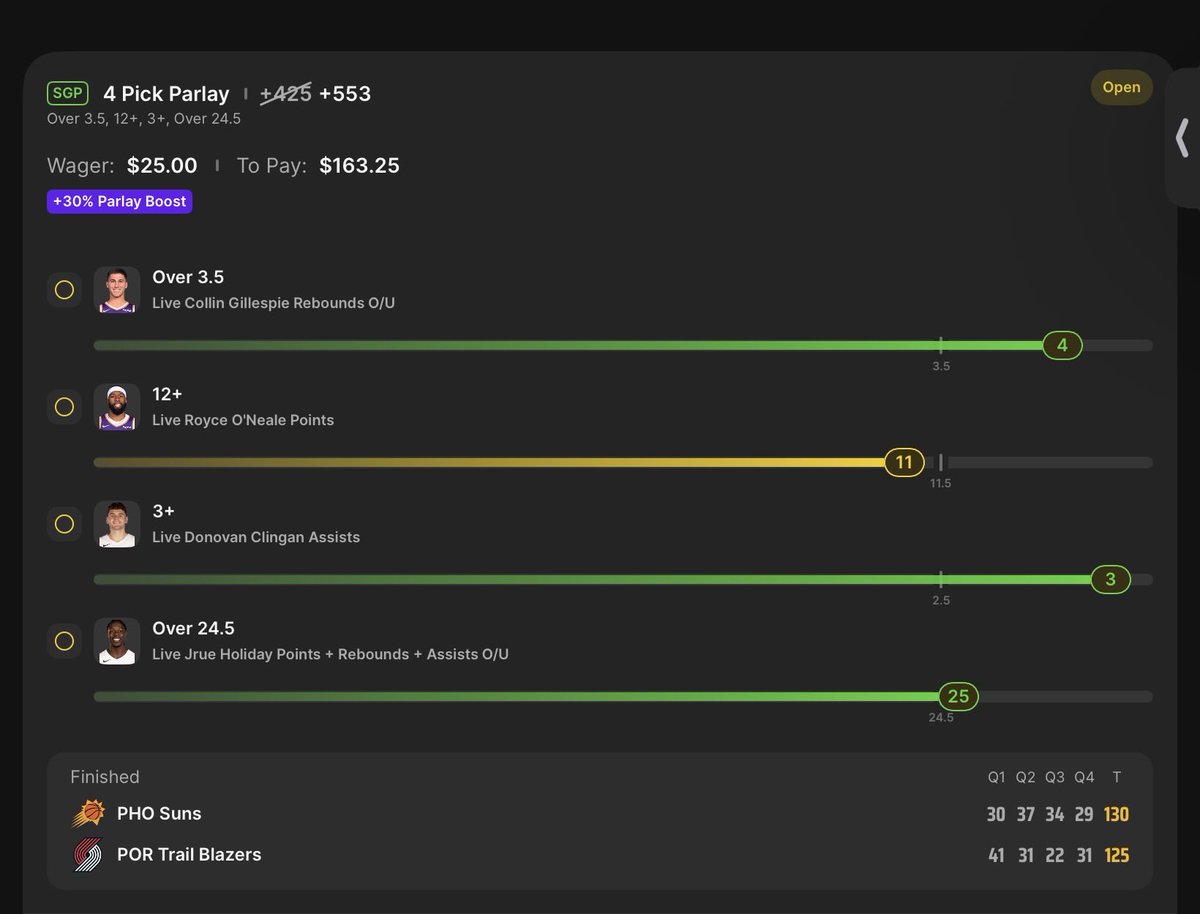Viewport: 1200px width, 914px height.
Task: Click the Trail Blazers total score 125
Action: (x=1117, y=855)
